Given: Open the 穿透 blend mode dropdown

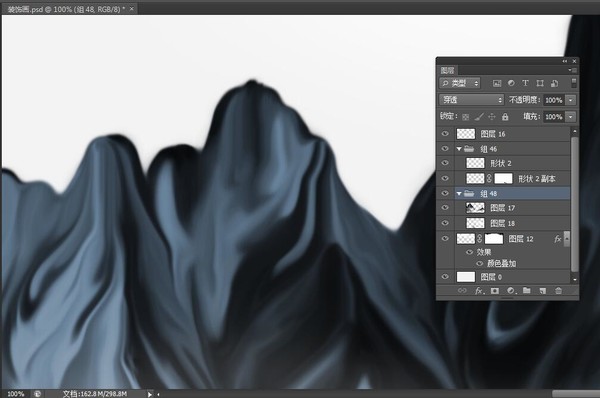Looking at the screenshot, I should coord(471,100).
